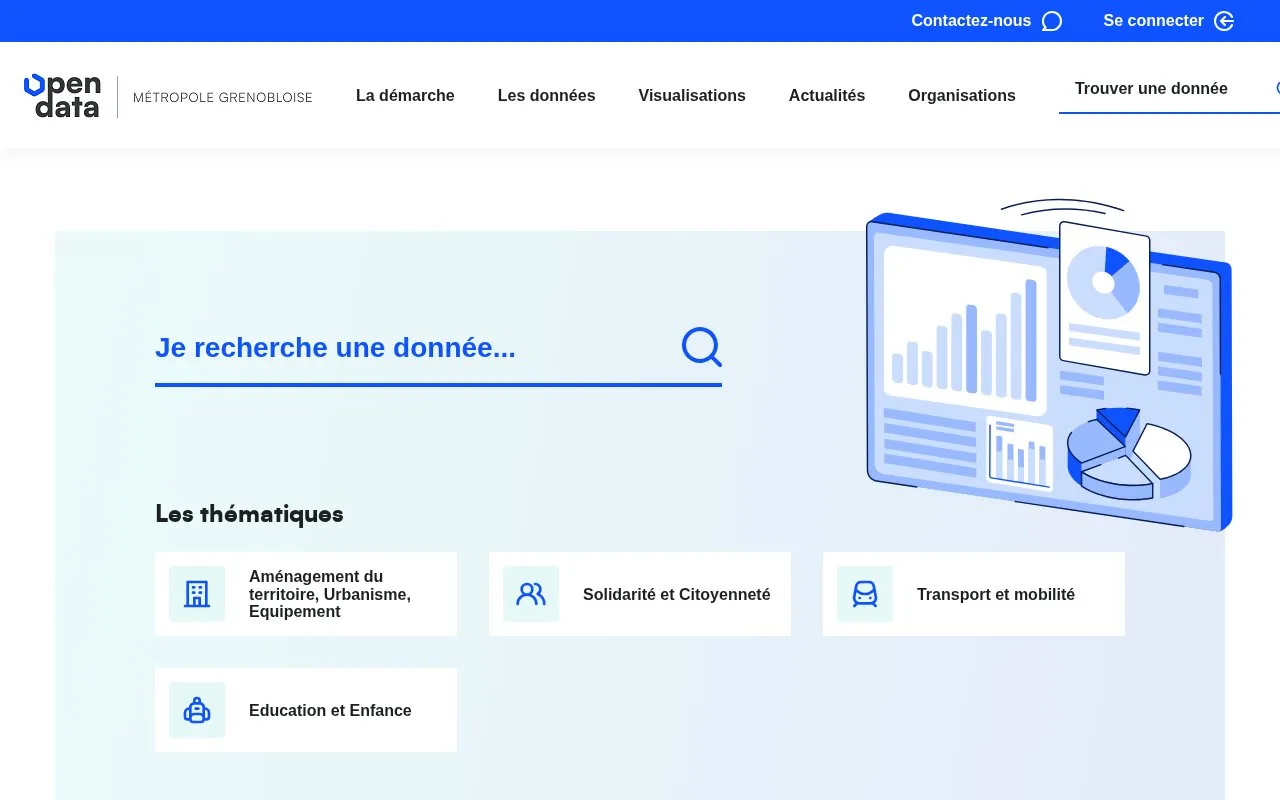Open the Actualités page
Viewport: 1280px width, 800px height.
(827, 95)
